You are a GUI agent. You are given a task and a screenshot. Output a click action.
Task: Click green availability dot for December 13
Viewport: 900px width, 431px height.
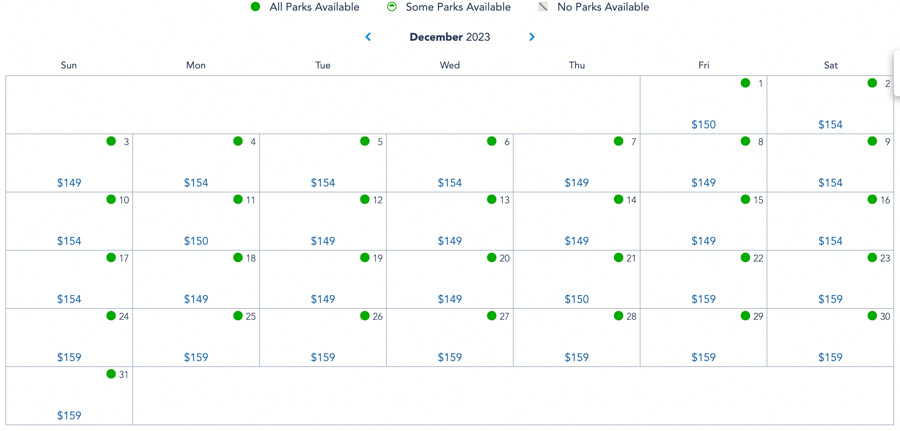pyautogui.click(x=492, y=200)
